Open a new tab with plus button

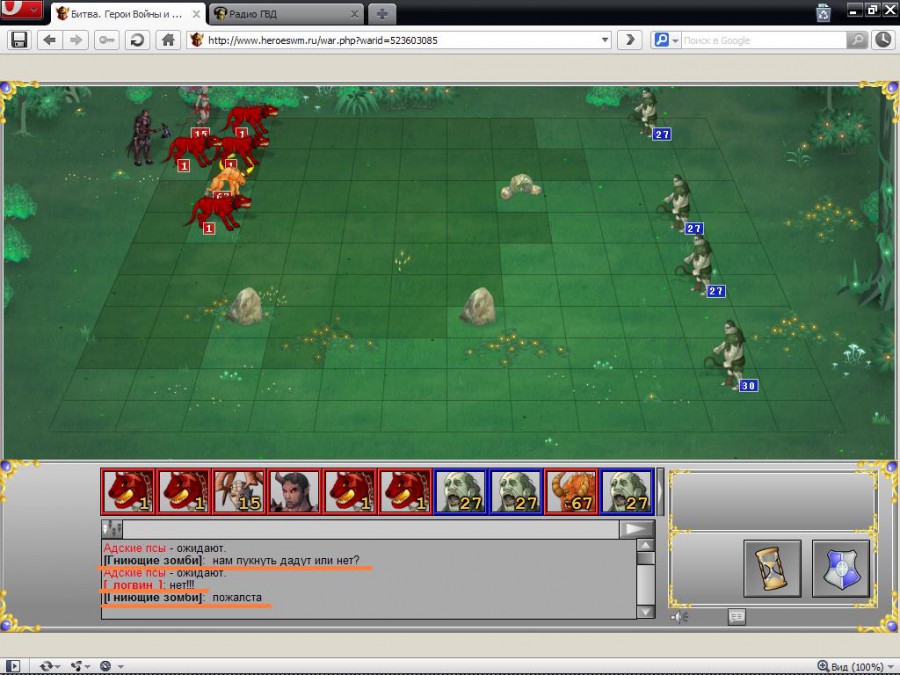click(382, 14)
